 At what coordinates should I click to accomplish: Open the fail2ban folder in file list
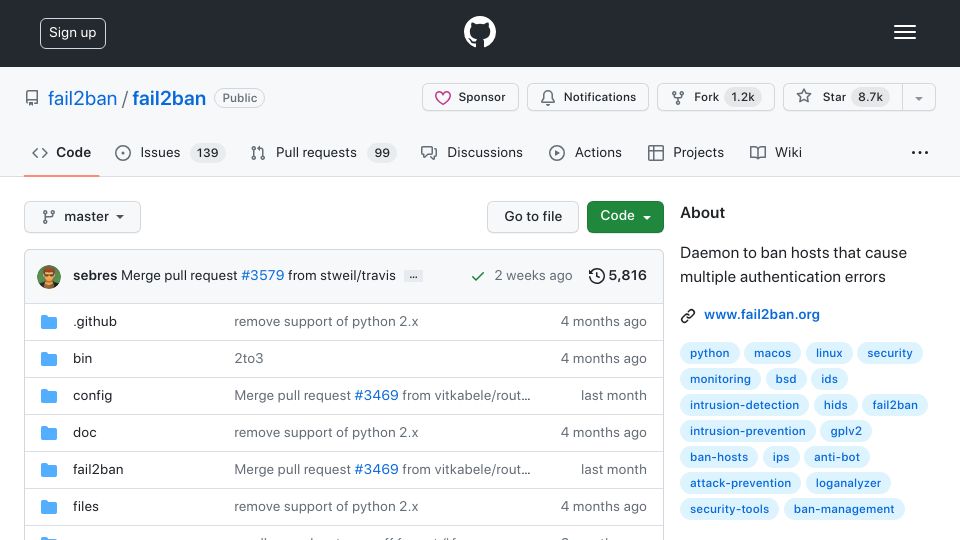click(x=98, y=470)
